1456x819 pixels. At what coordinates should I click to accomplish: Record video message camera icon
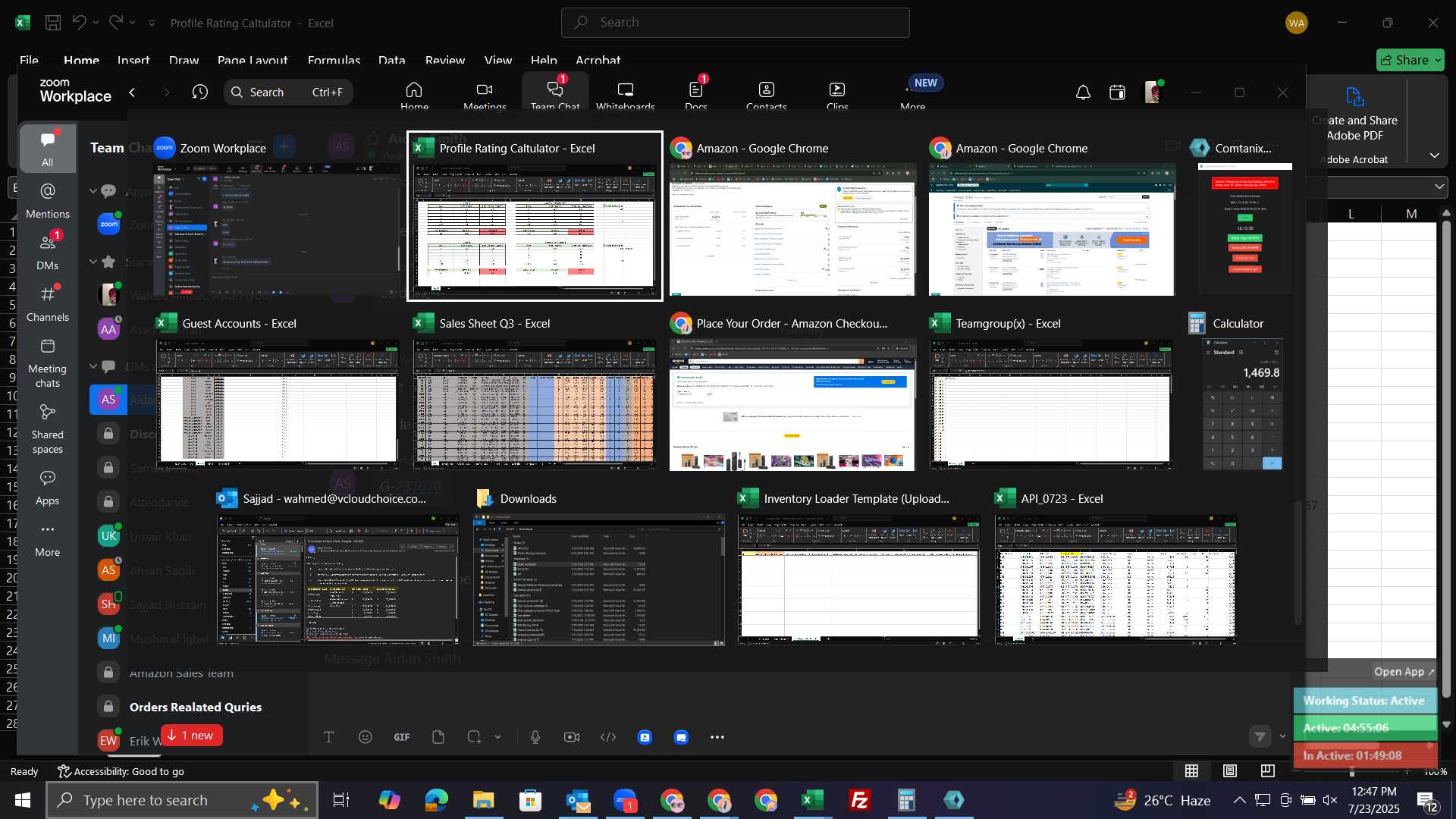[572, 737]
